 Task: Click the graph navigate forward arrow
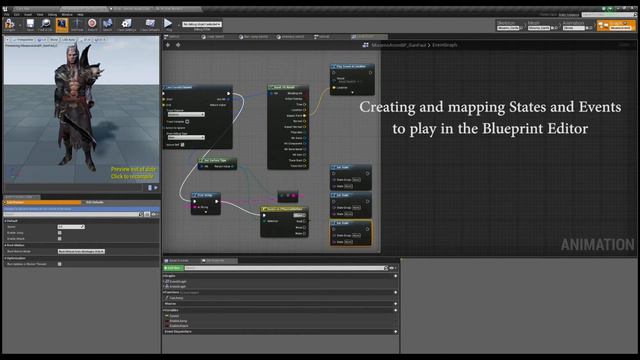(178, 45)
